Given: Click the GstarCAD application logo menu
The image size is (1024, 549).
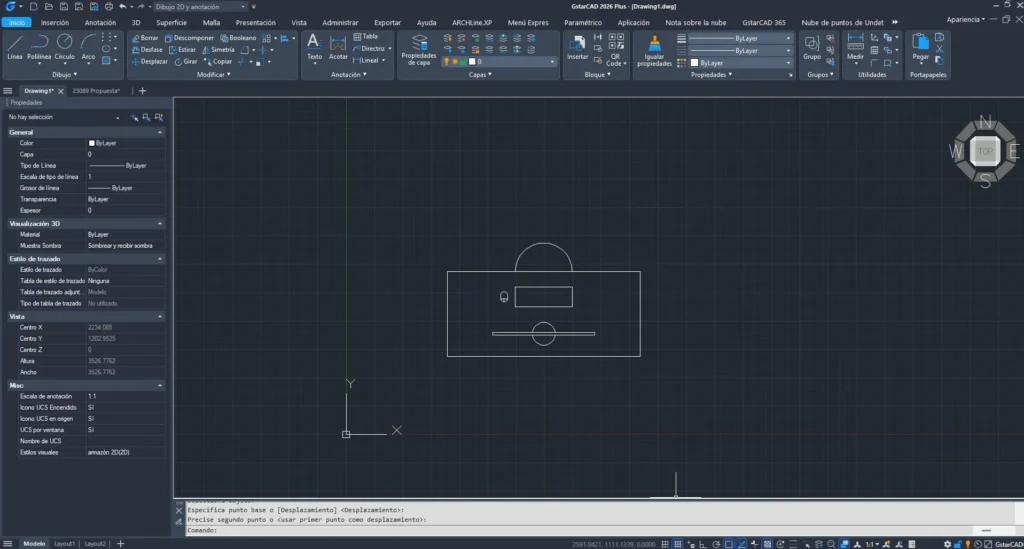Looking at the screenshot, I should point(10,7).
